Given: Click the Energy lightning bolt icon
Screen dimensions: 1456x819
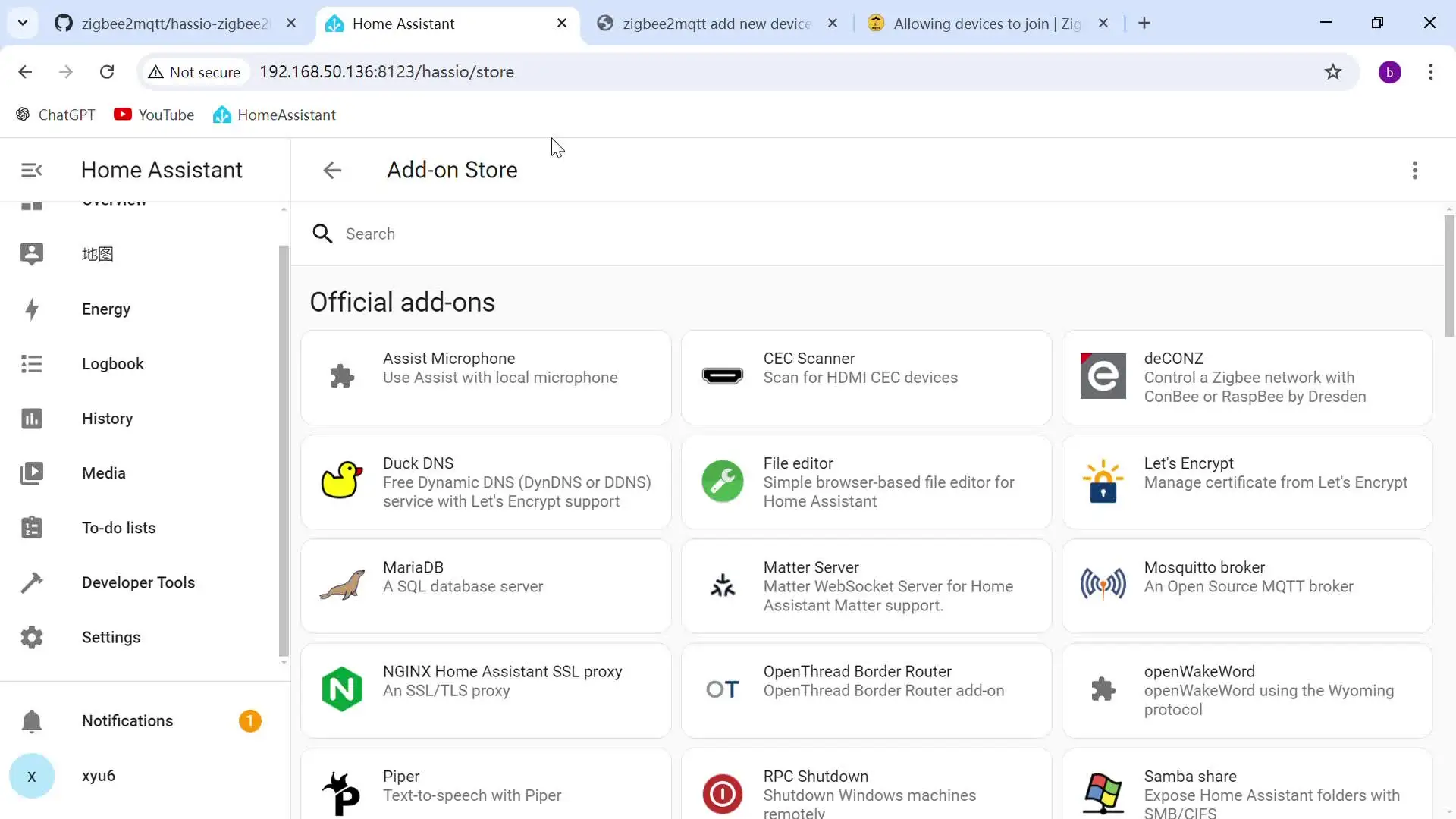Looking at the screenshot, I should [31, 309].
